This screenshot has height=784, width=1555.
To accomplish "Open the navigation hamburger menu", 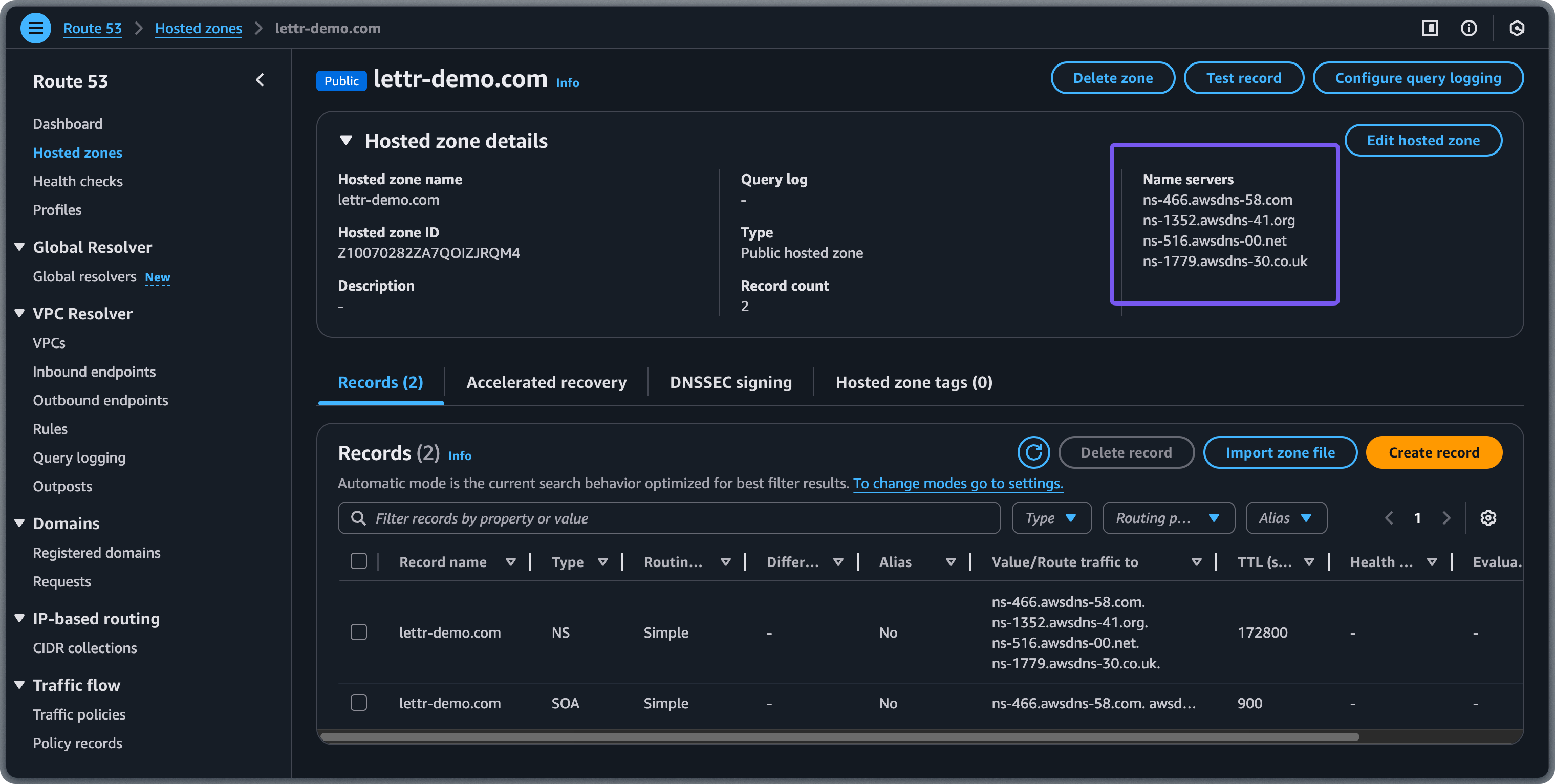I will click(36, 28).
